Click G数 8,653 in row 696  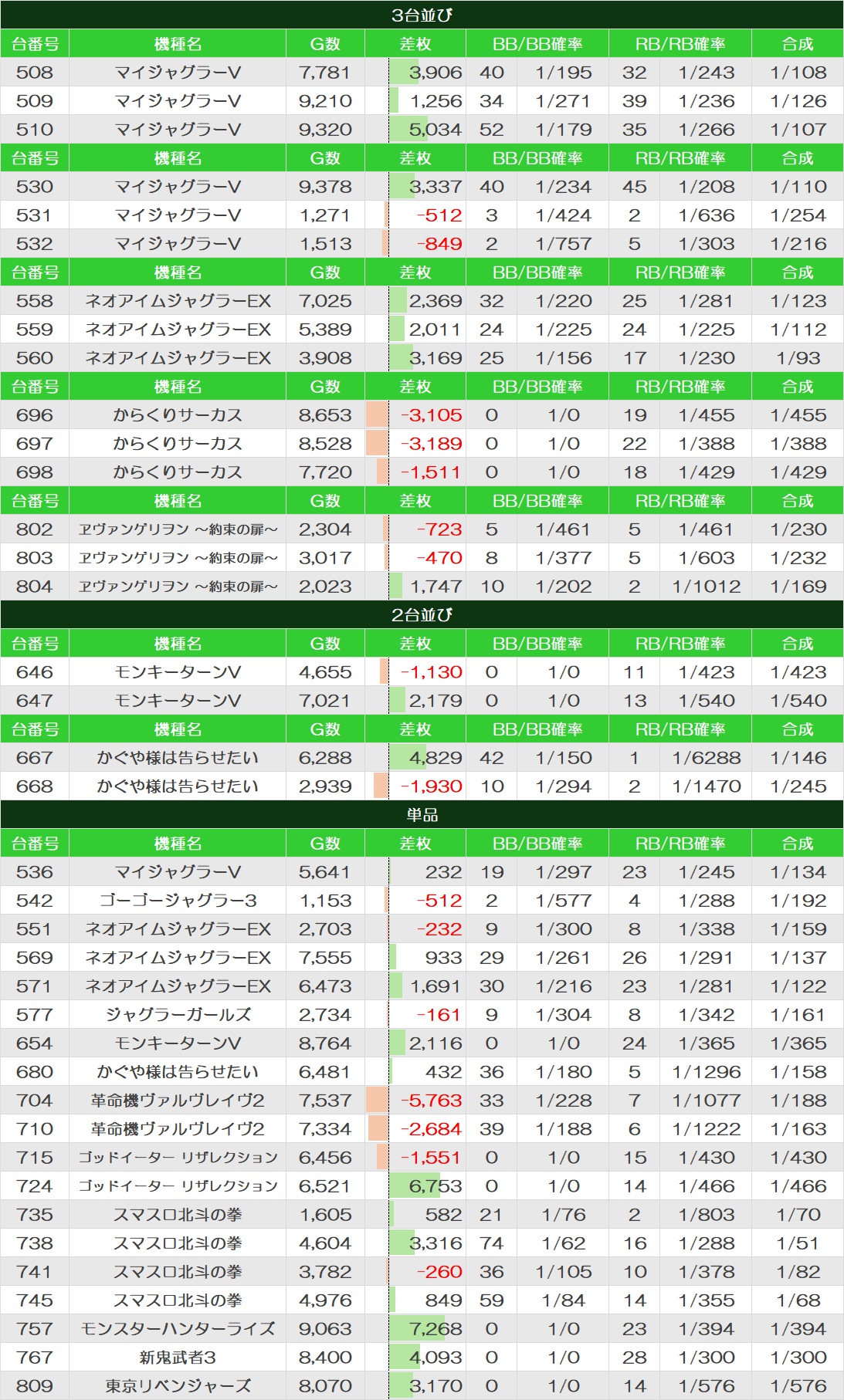coord(325,415)
